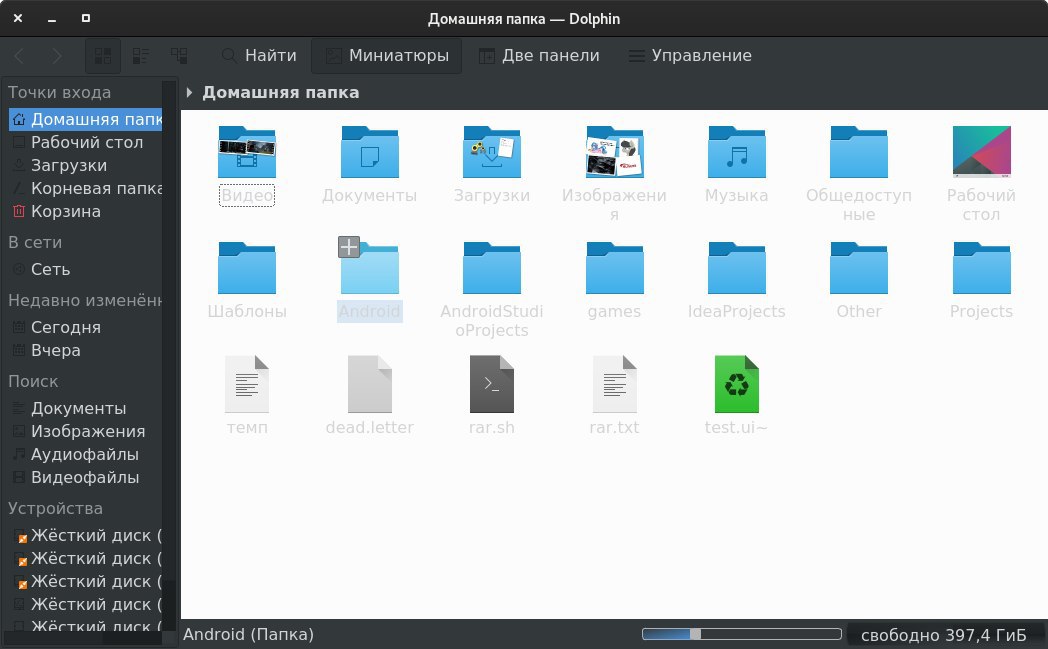
Task: Click the свободно 397,4 ГиБ space indicator
Action: click(x=943, y=635)
